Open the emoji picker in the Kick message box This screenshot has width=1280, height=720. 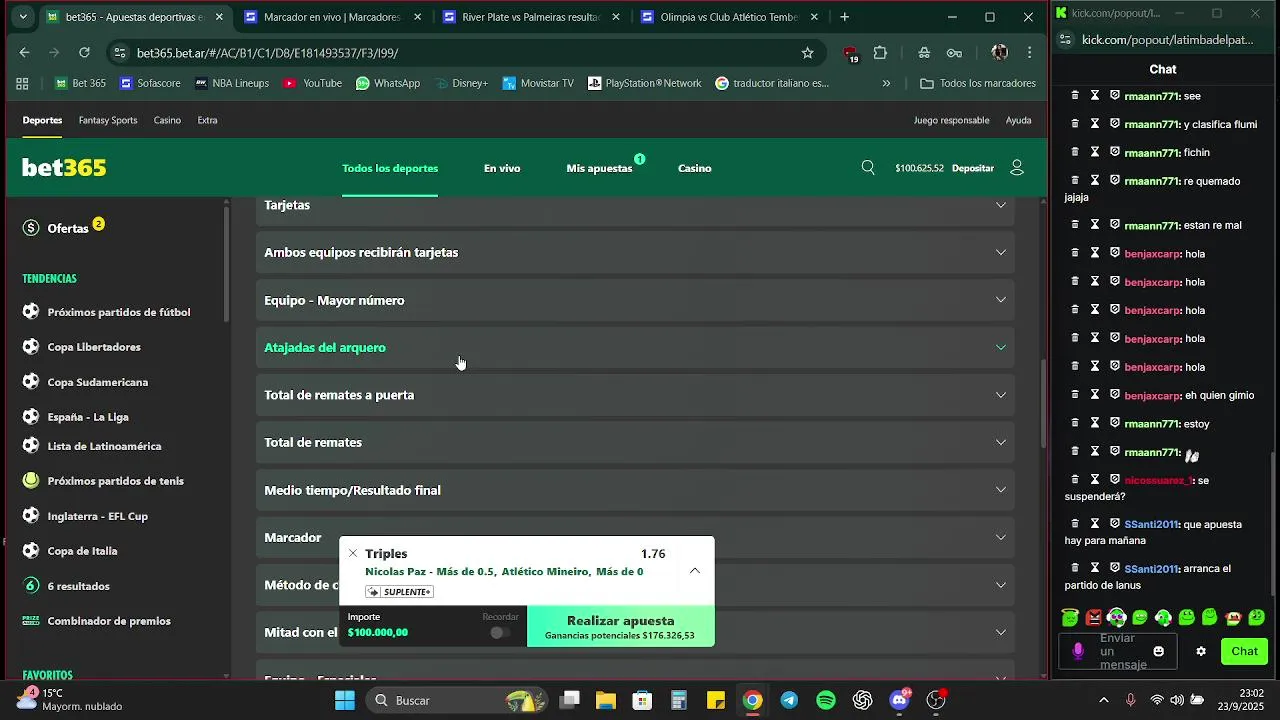pyautogui.click(x=1159, y=651)
